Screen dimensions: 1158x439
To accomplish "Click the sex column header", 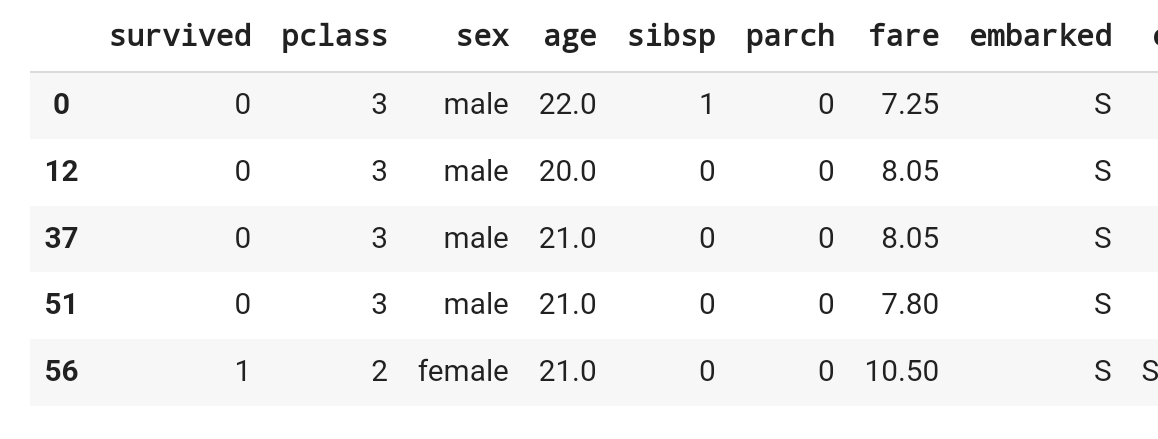I will [482, 35].
